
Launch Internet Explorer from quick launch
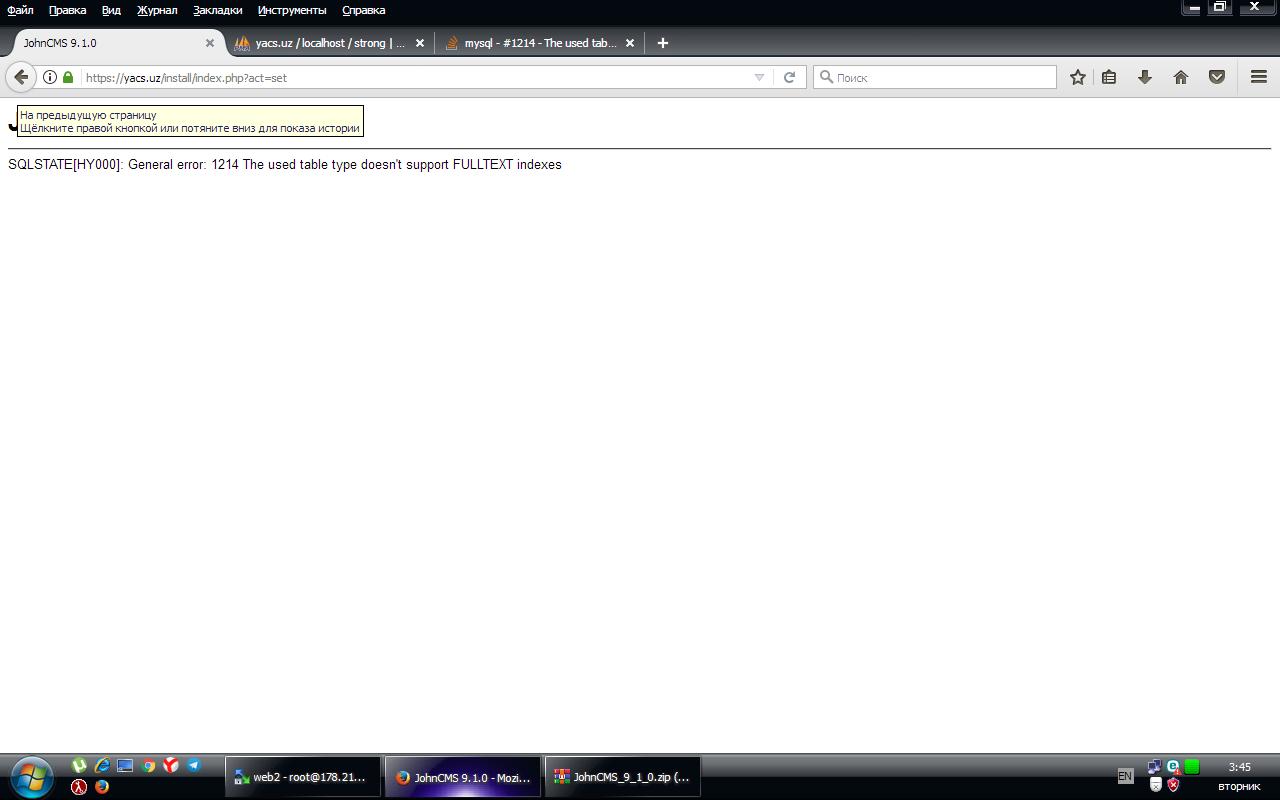point(102,766)
